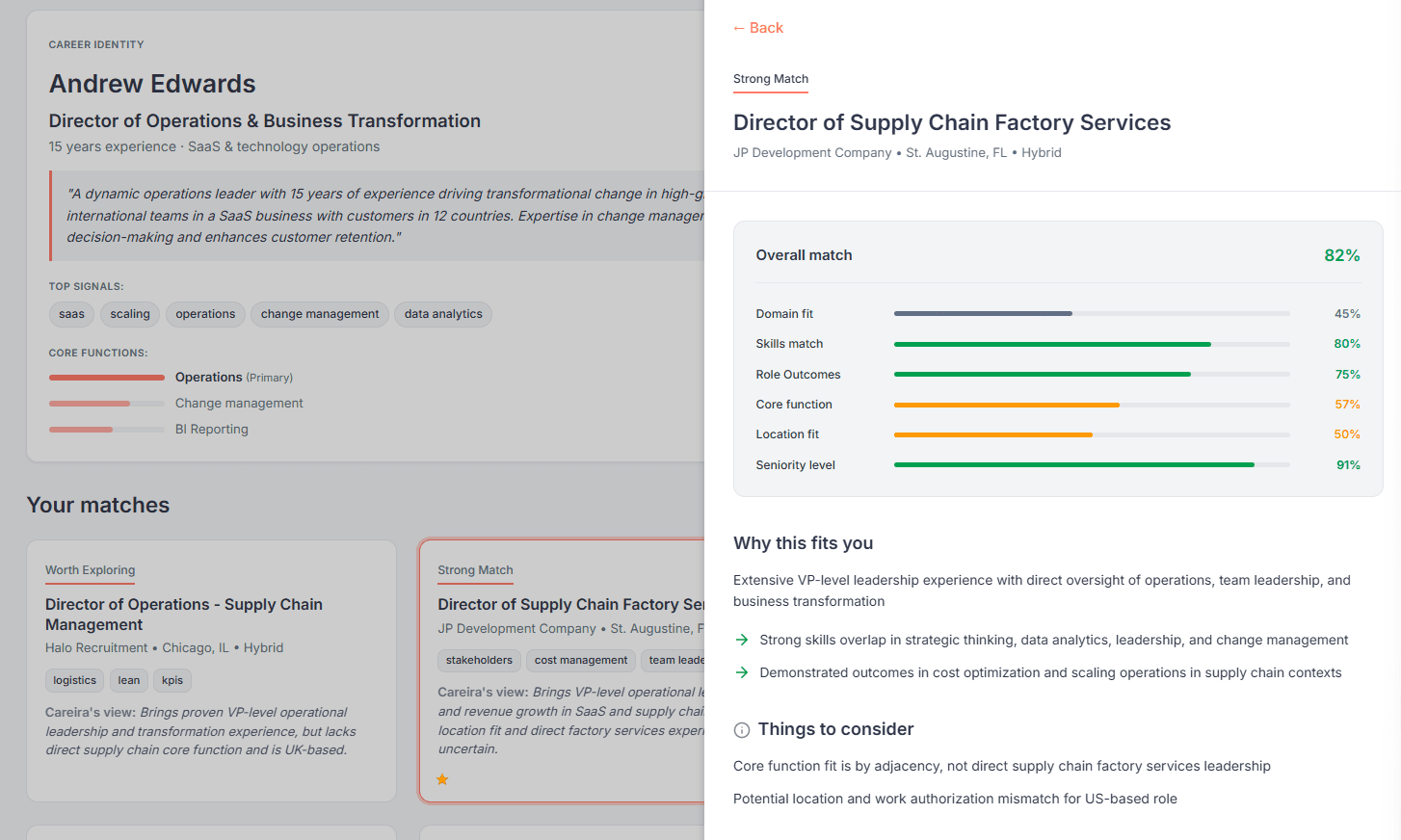Click the Back link at the top
The height and width of the screenshot is (840, 1401).
758,28
